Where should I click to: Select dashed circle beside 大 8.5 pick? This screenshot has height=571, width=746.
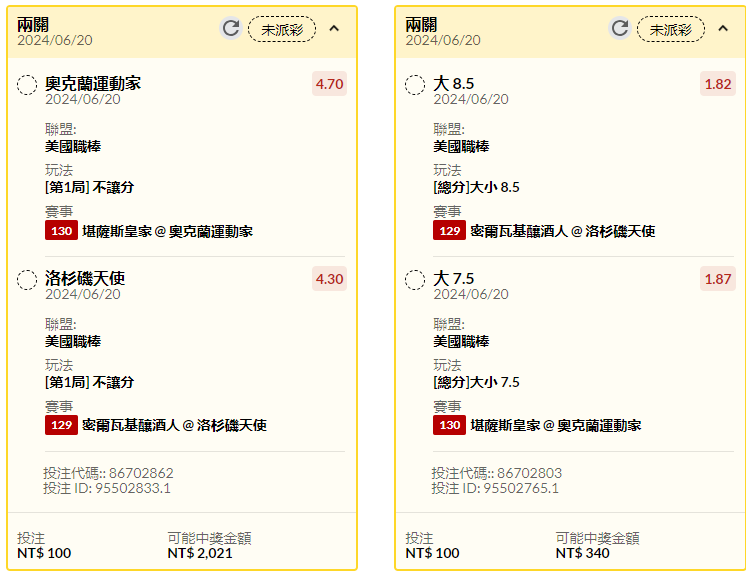pyautogui.click(x=415, y=85)
